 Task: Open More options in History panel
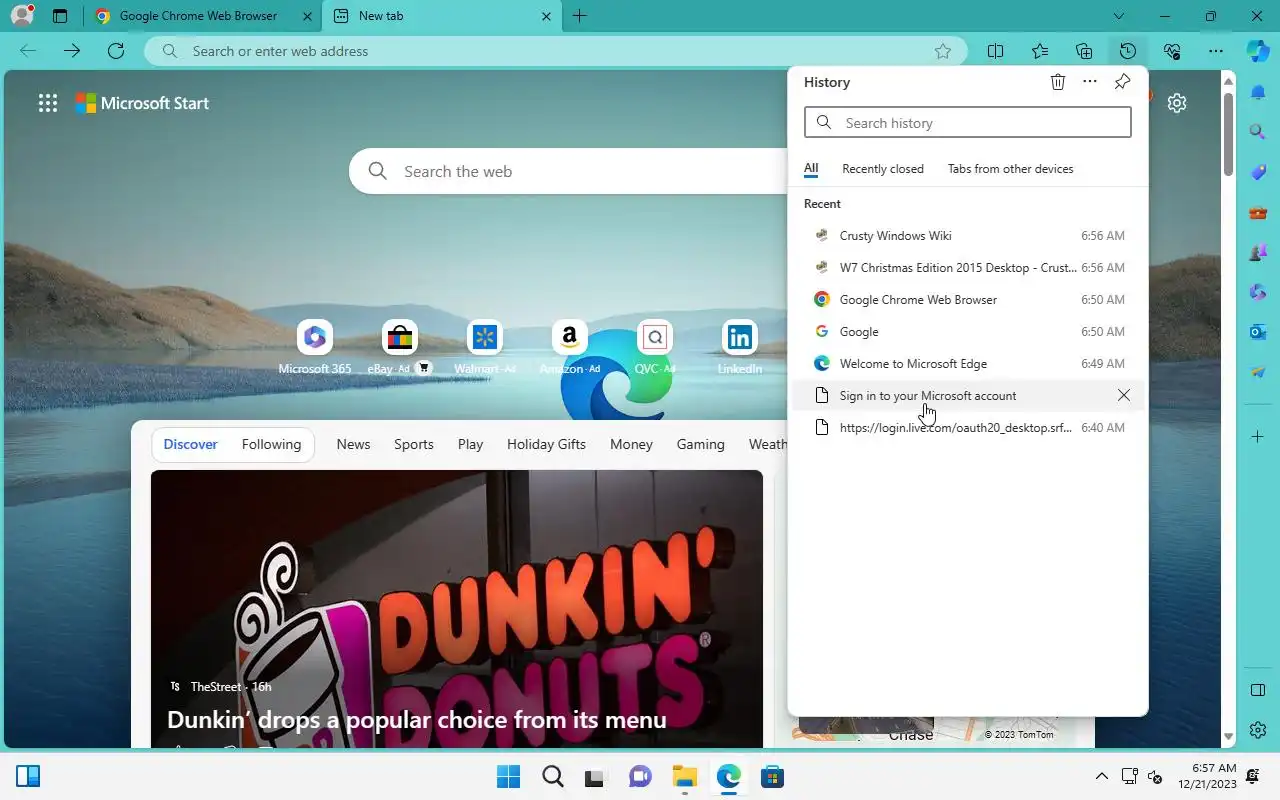click(x=1090, y=82)
